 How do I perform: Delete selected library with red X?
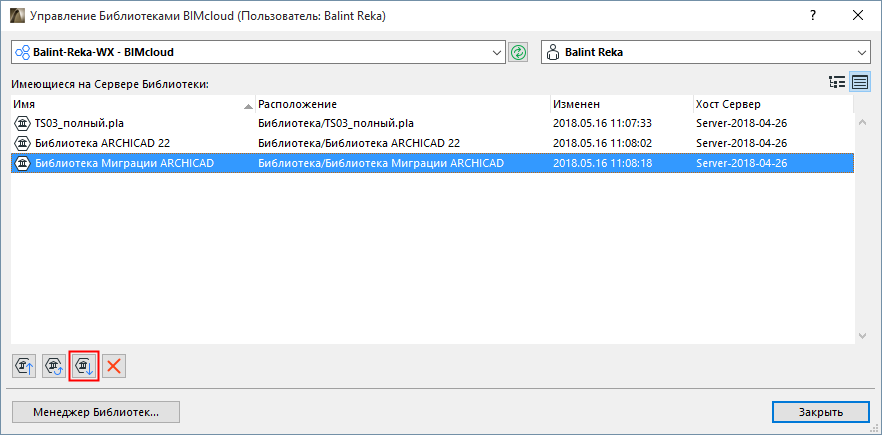coord(114,366)
